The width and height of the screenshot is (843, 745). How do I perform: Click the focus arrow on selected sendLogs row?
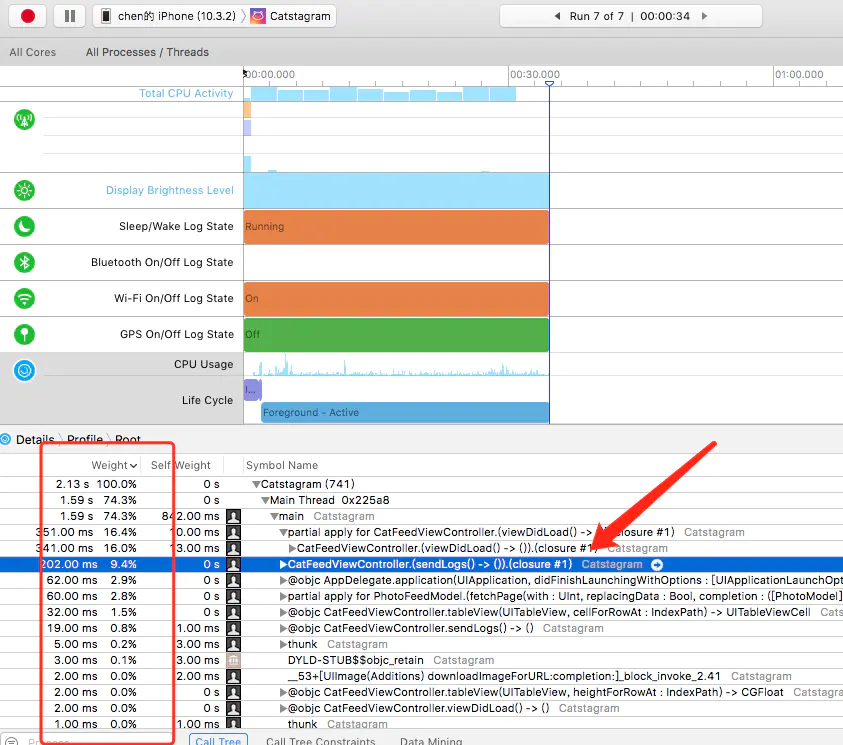(657, 564)
